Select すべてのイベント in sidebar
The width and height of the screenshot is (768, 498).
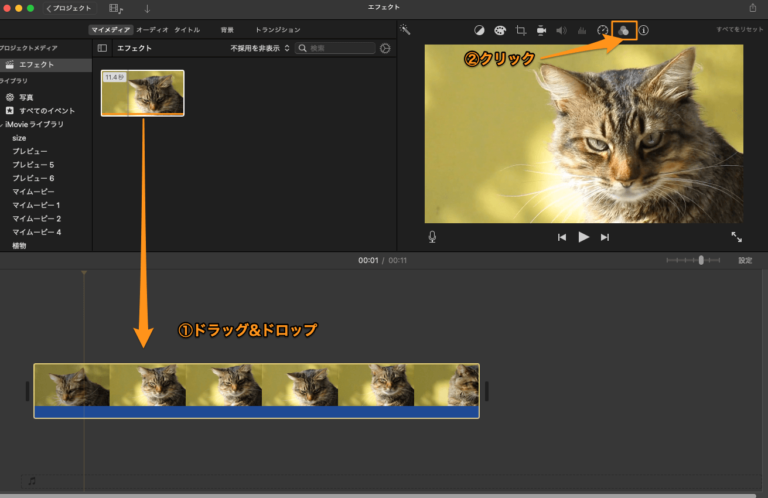[x=47, y=111]
